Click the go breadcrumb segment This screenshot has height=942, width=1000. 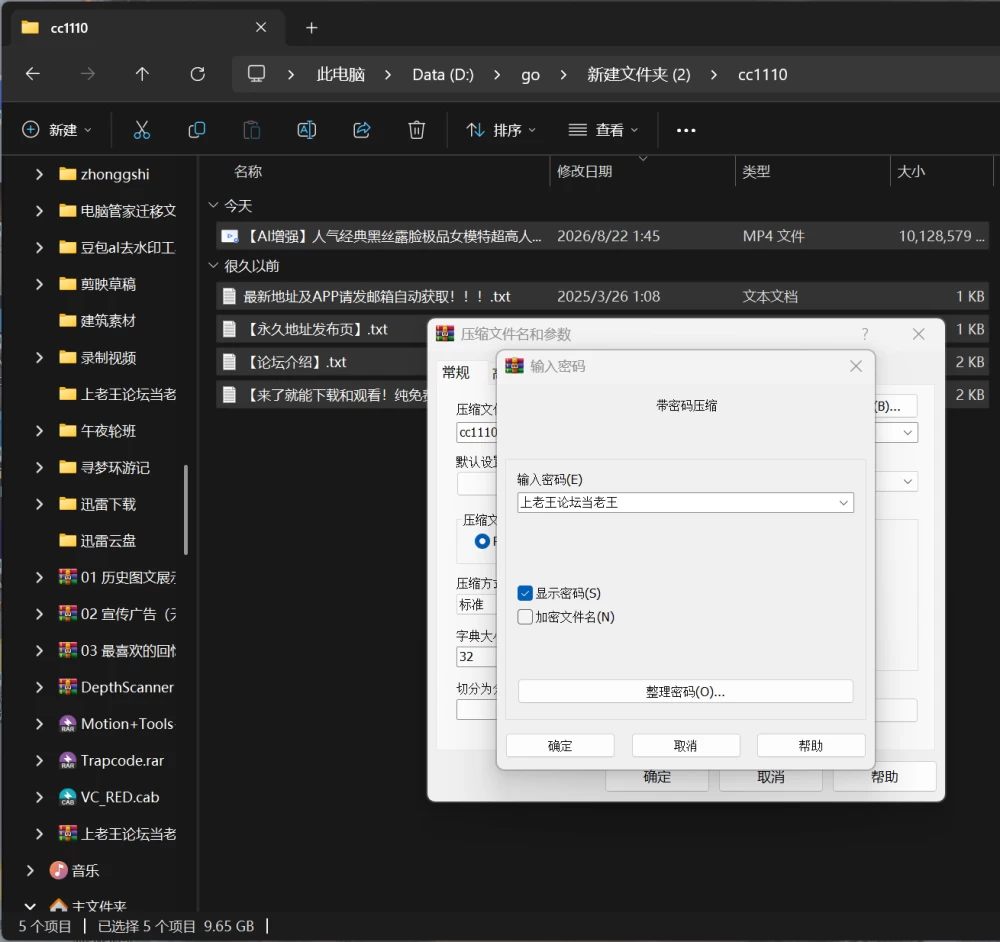[530, 75]
